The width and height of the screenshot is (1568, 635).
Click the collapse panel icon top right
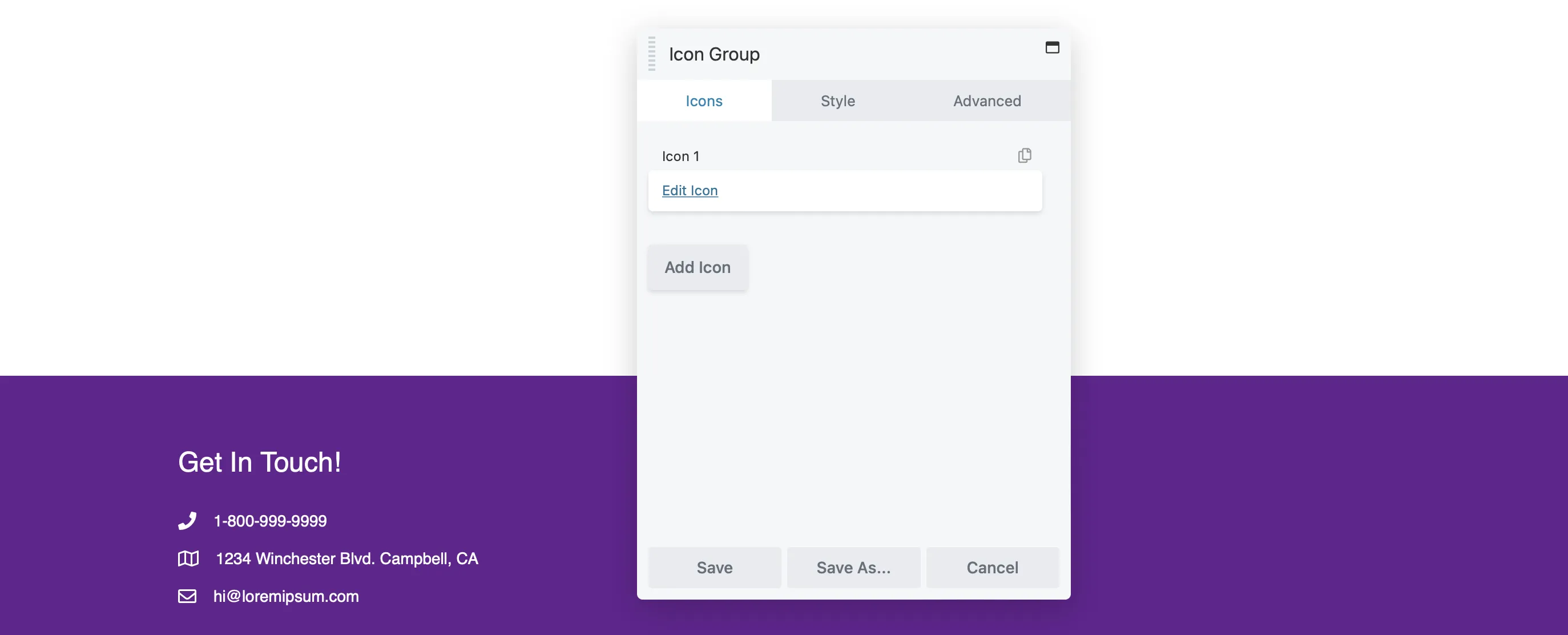(1052, 47)
